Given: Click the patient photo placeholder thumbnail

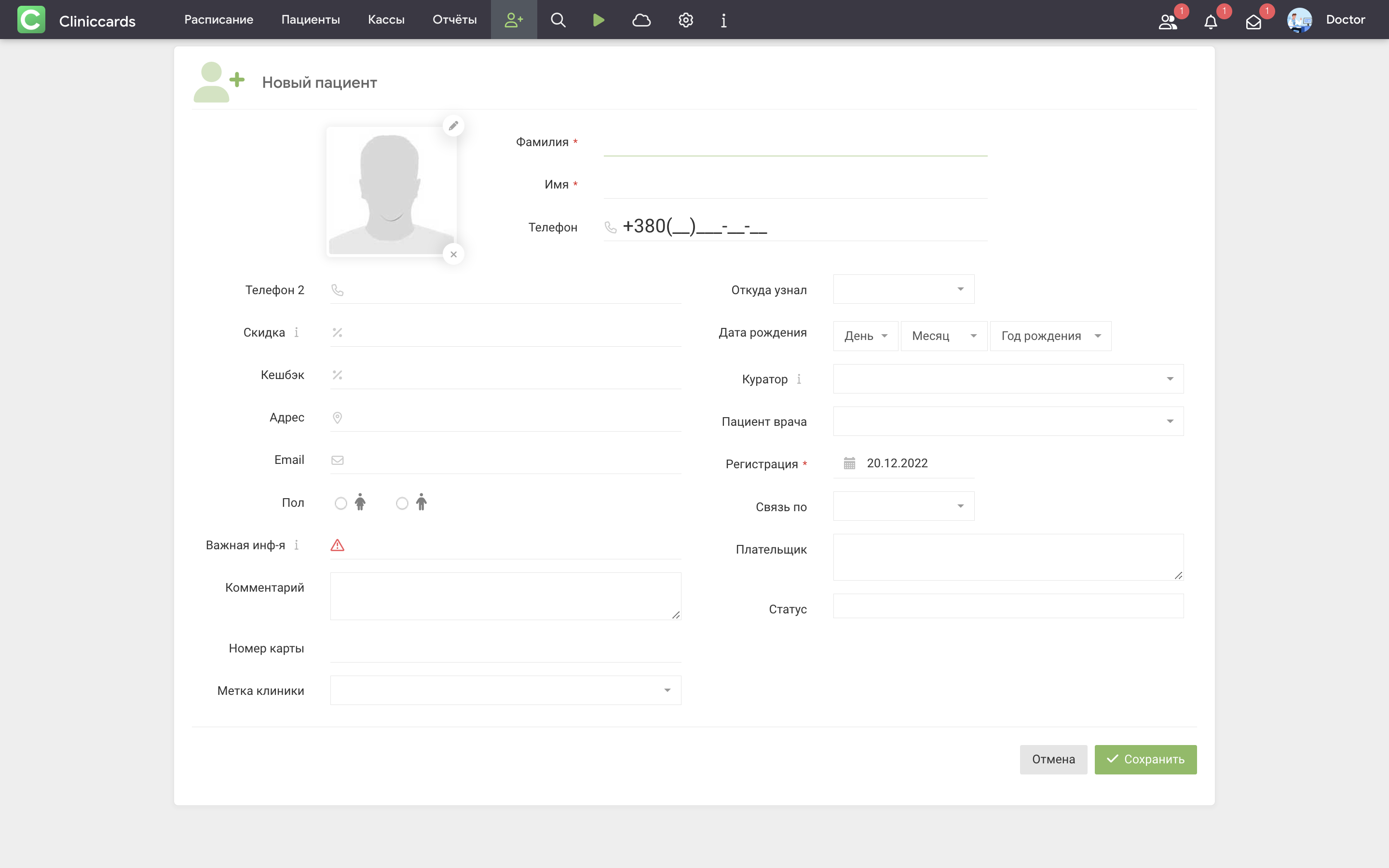Looking at the screenshot, I should (392, 191).
